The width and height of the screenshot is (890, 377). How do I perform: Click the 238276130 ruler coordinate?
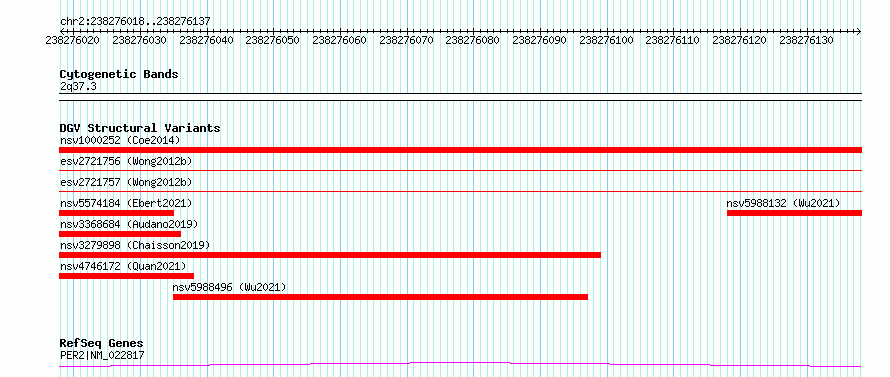(807, 41)
